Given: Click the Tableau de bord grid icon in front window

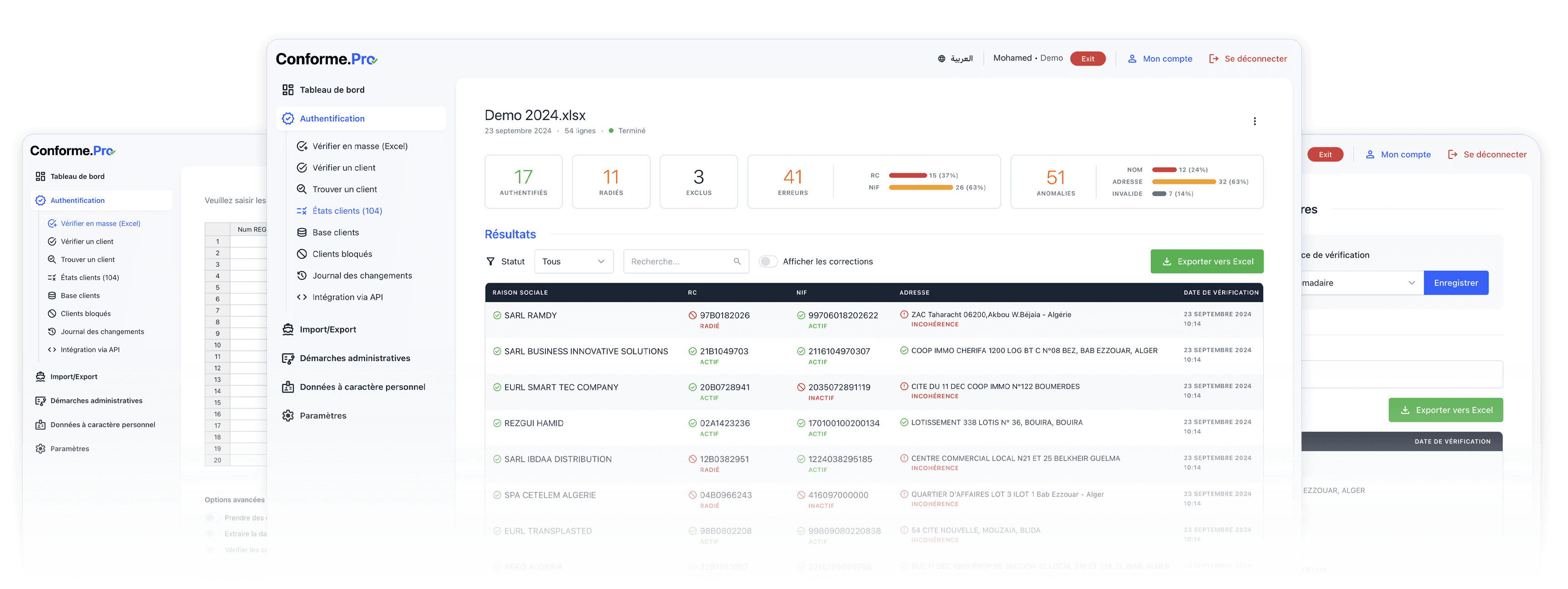Looking at the screenshot, I should (288, 90).
